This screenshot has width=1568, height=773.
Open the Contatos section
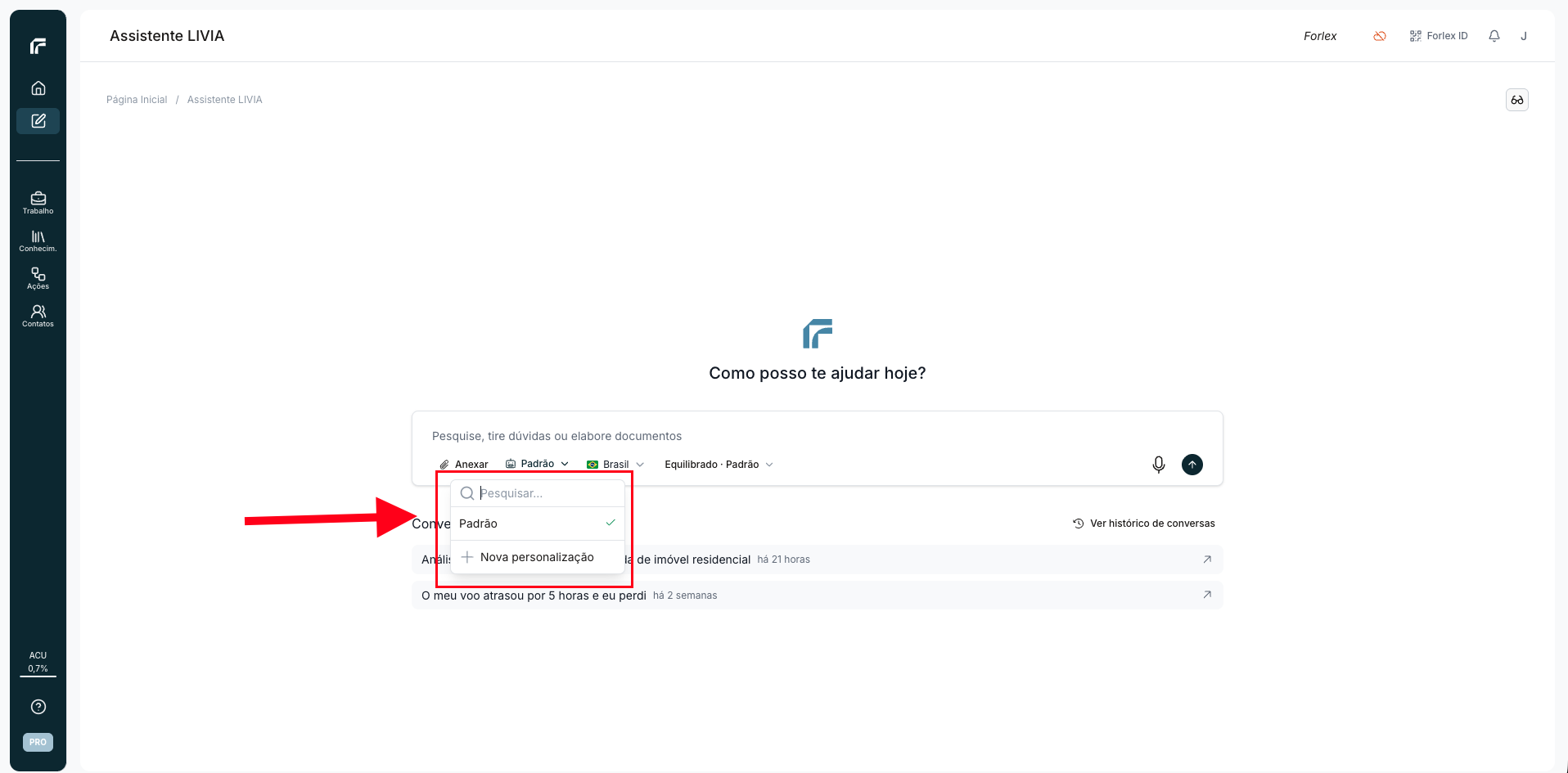(38, 316)
